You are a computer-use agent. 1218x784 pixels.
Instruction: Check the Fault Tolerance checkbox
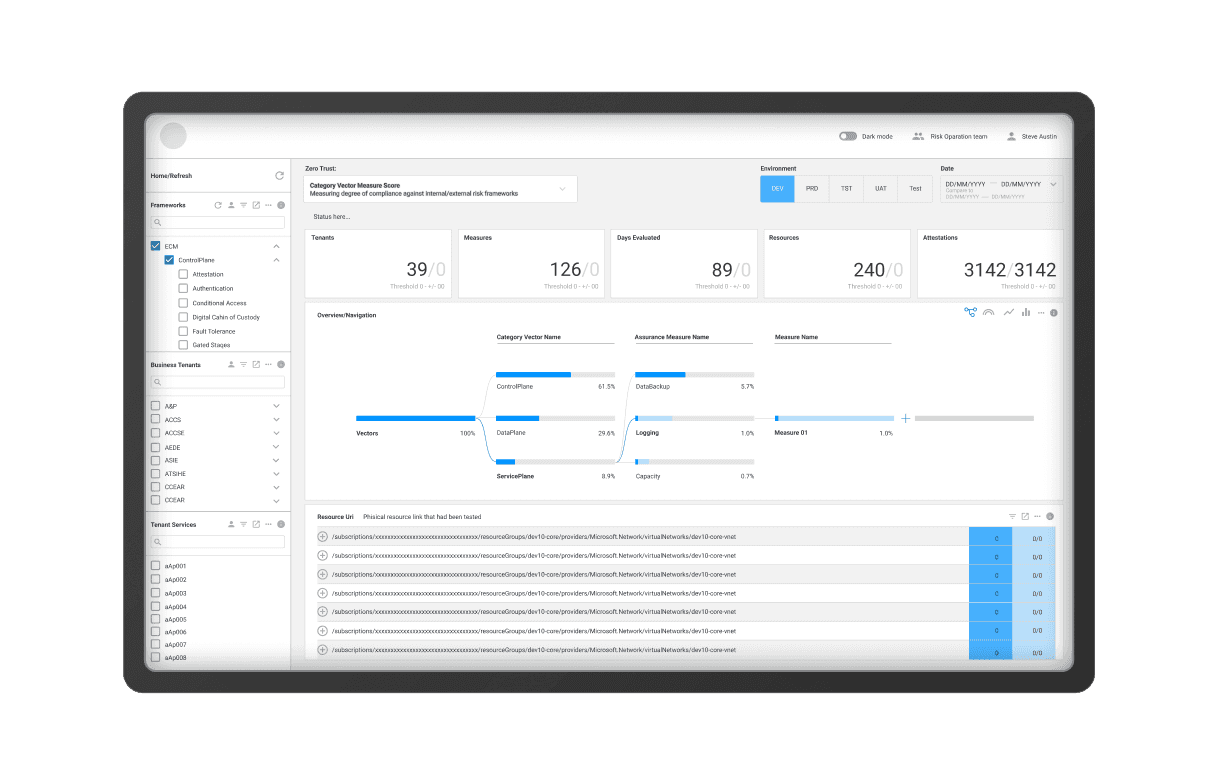tap(183, 331)
